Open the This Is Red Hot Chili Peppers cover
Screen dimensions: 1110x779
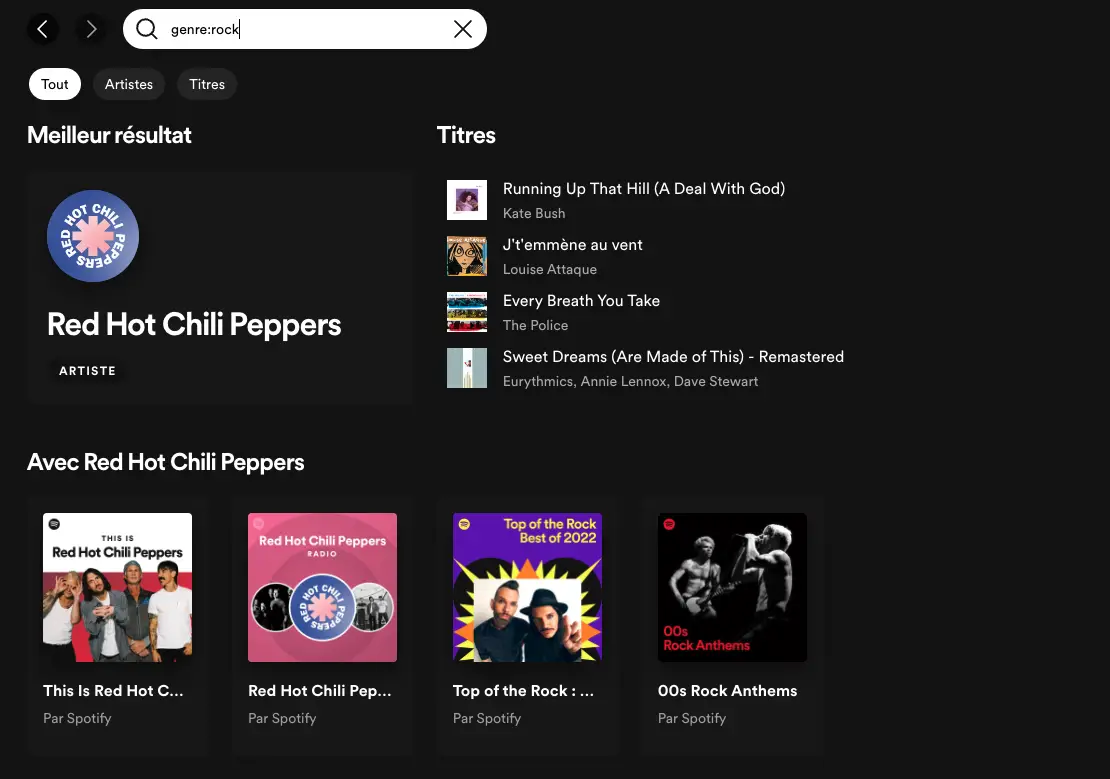coord(118,587)
